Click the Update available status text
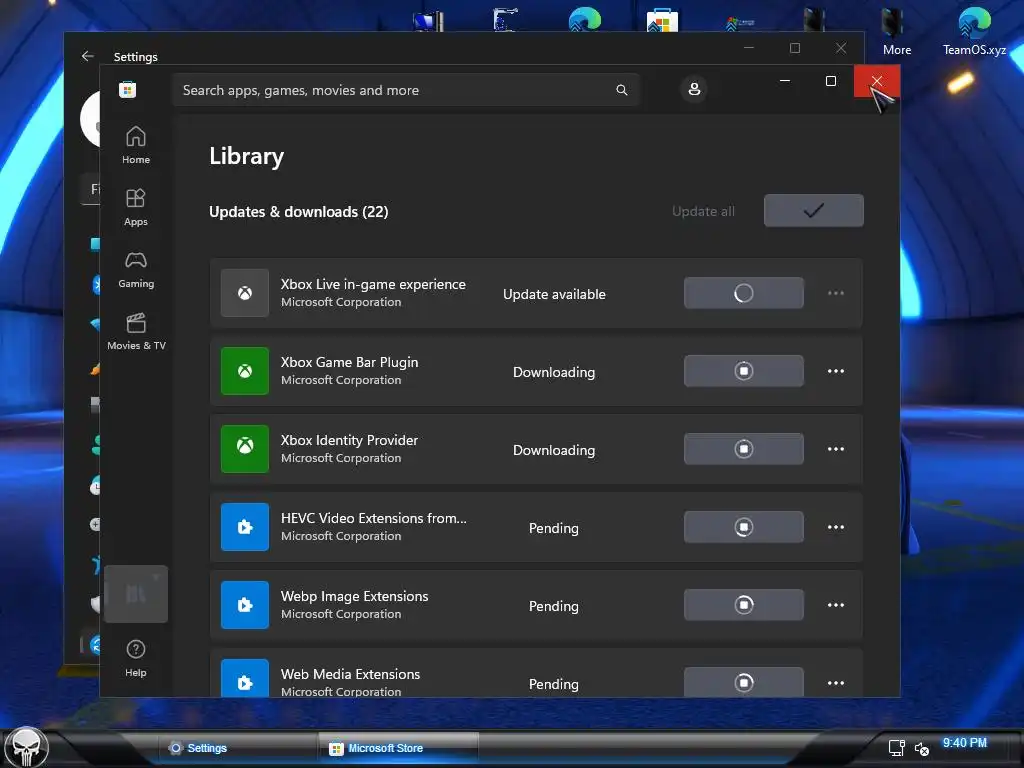Screen dimensions: 1024x768 554,294
